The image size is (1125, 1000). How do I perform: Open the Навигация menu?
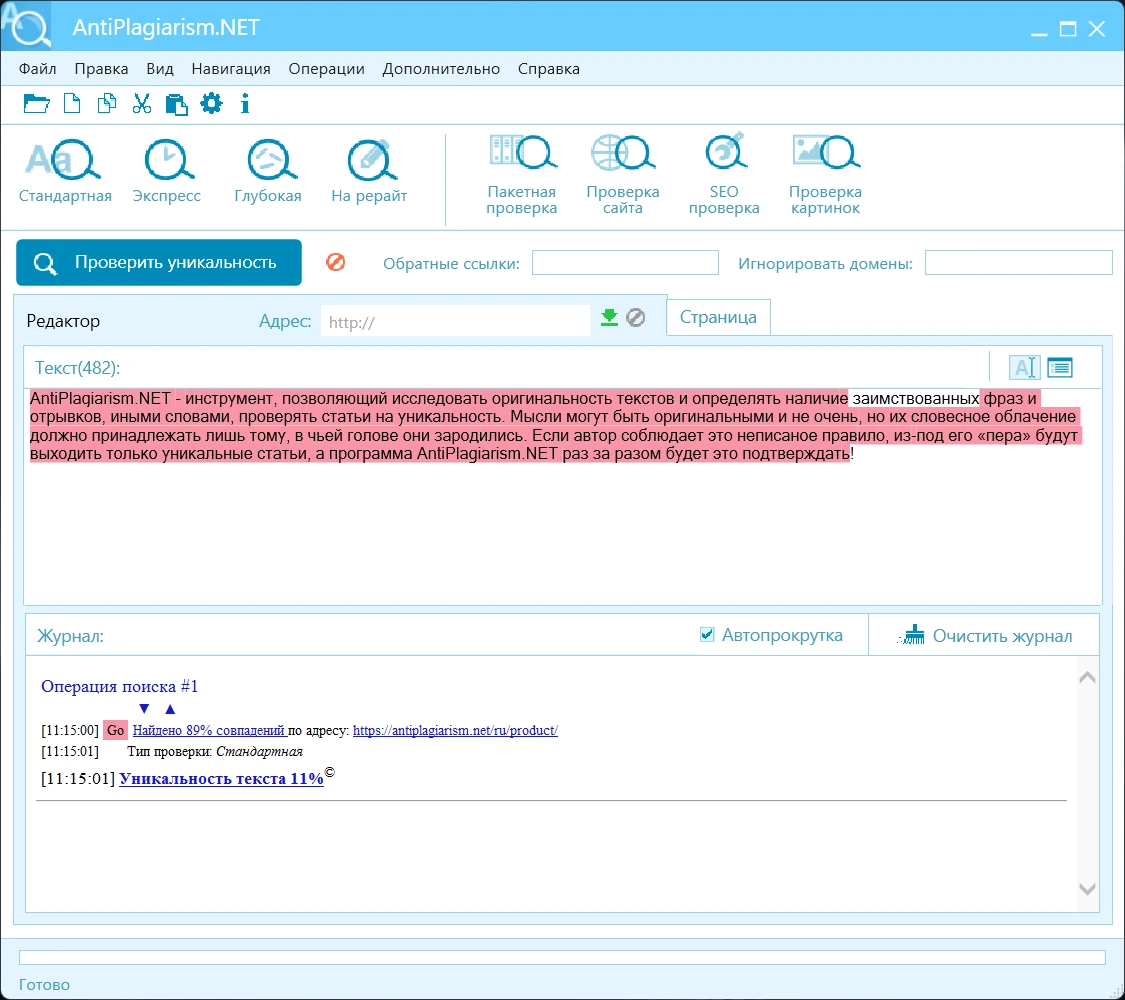click(x=231, y=69)
